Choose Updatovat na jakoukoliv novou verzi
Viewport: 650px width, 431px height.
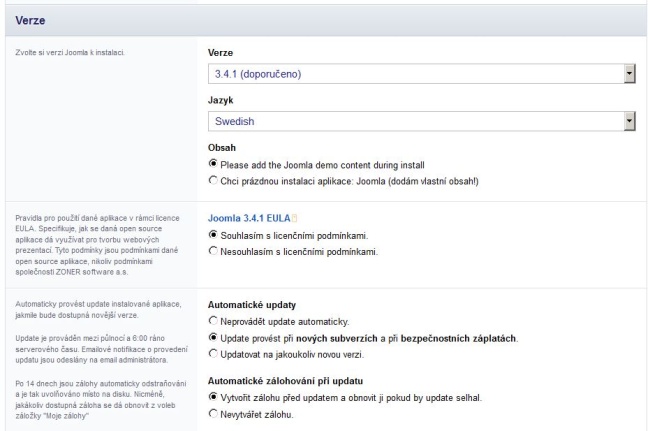pyautogui.click(x=212, y=357)
